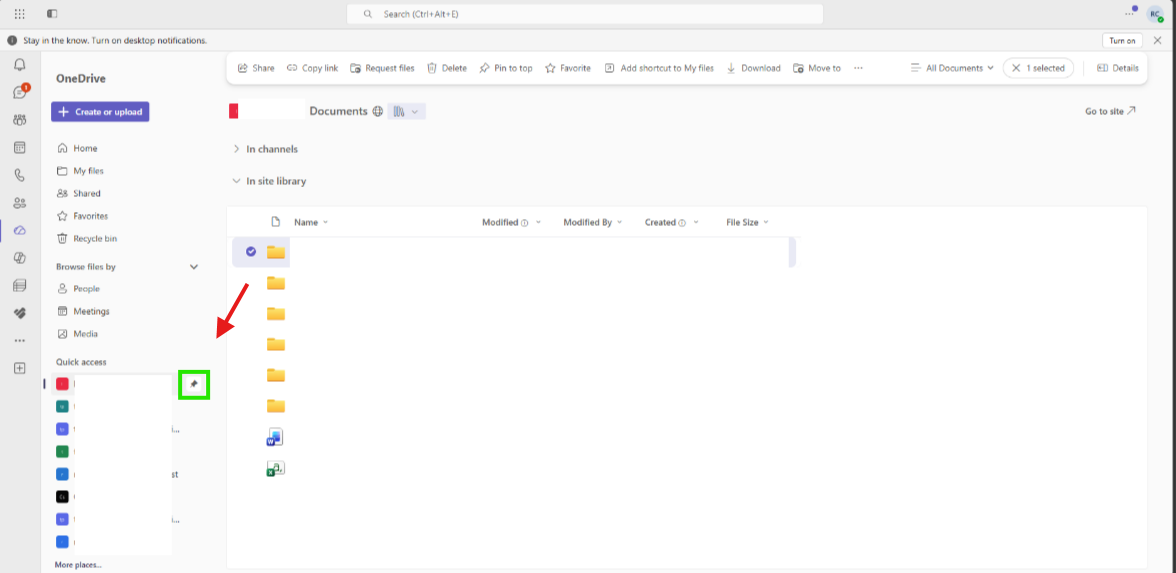Open Shared in OneDrive nav
This screenshot has width=1176, height=573.
[79, 194]
